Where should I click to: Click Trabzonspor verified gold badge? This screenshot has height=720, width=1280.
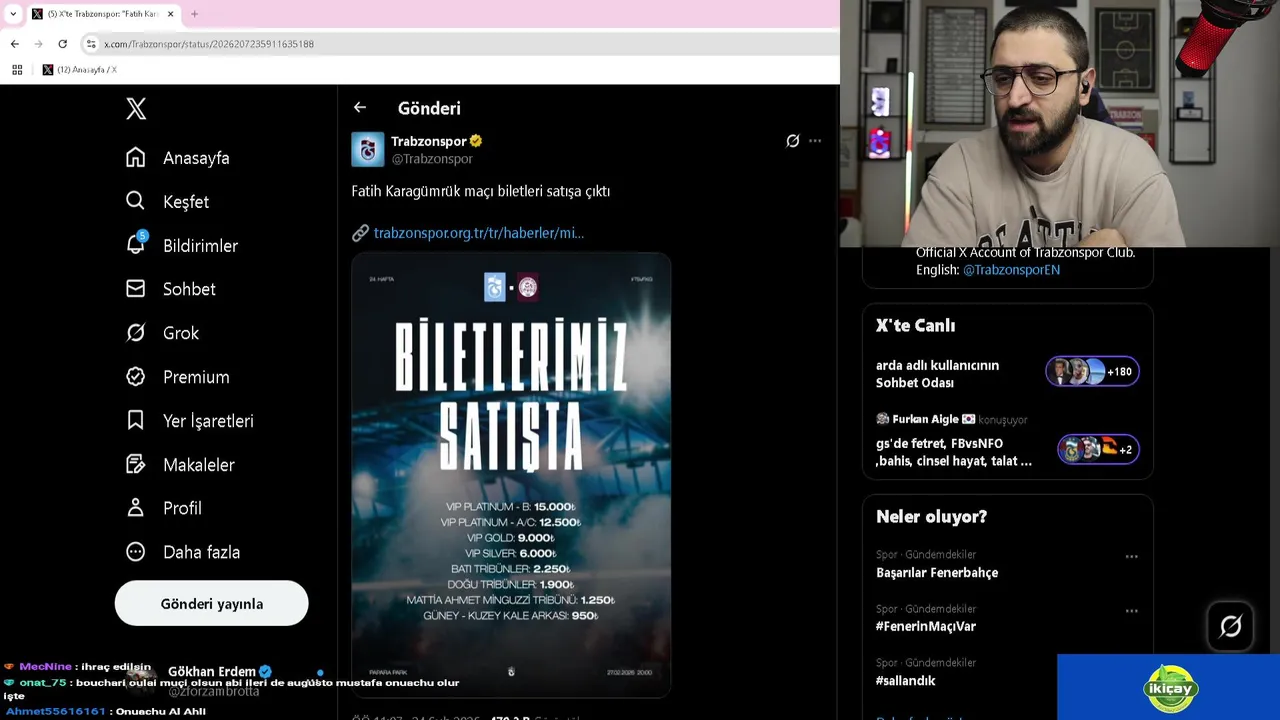pos(476,141)
